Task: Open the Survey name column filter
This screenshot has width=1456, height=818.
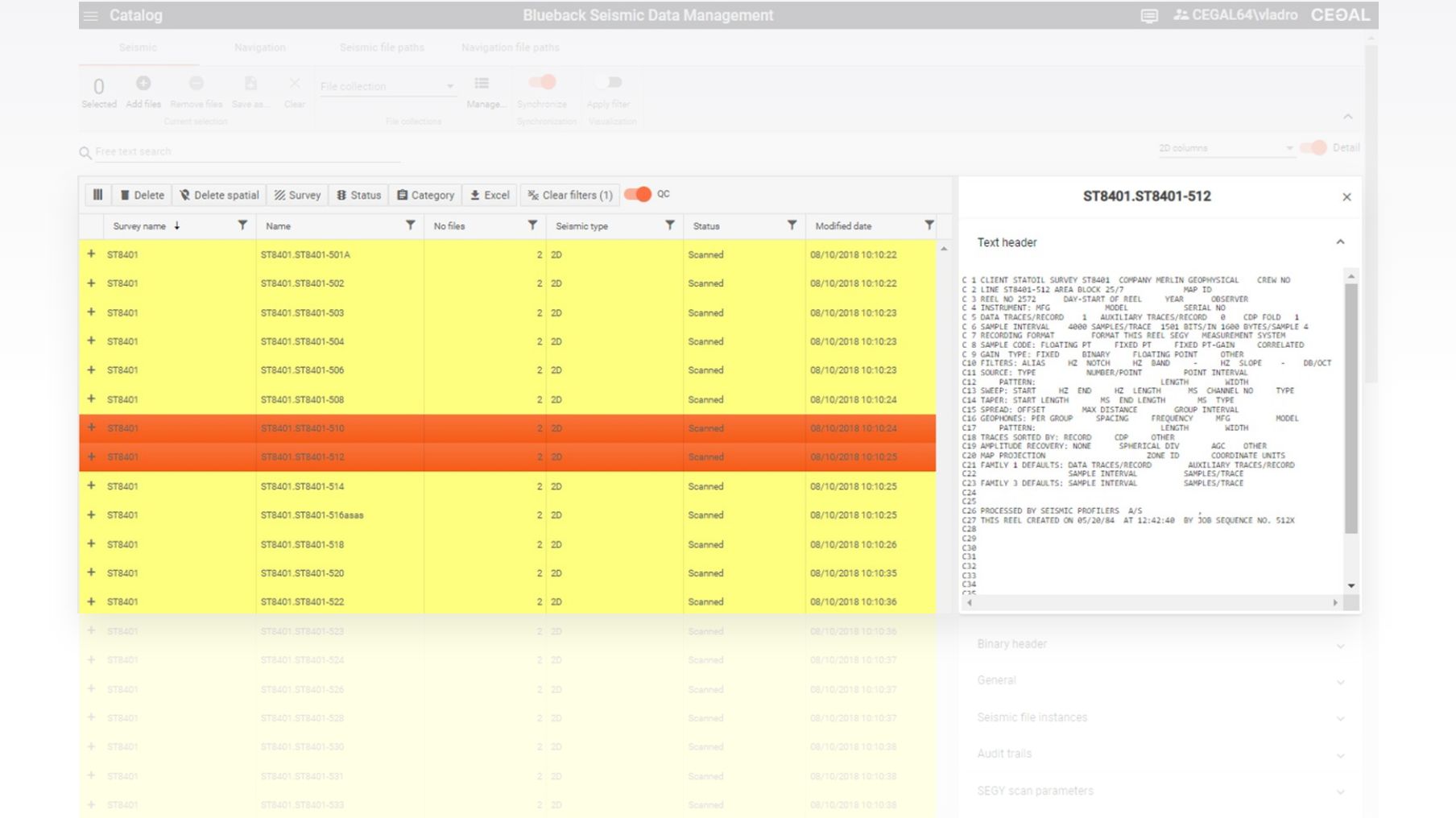Action: pos(242,225)
